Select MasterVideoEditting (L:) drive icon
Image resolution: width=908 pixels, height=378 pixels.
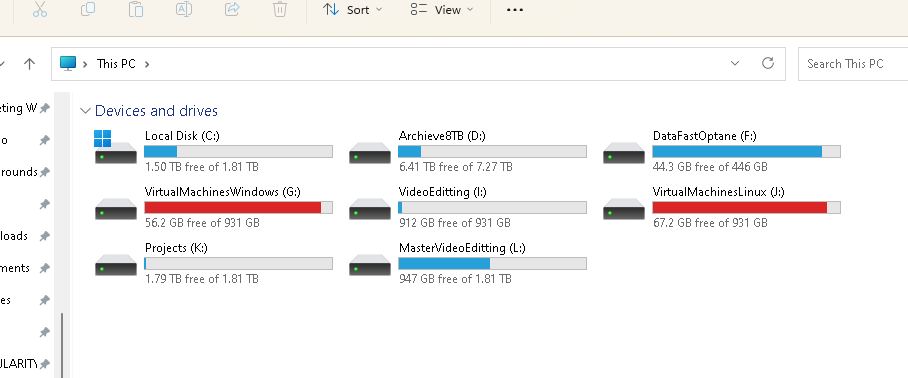coord(369,265)
